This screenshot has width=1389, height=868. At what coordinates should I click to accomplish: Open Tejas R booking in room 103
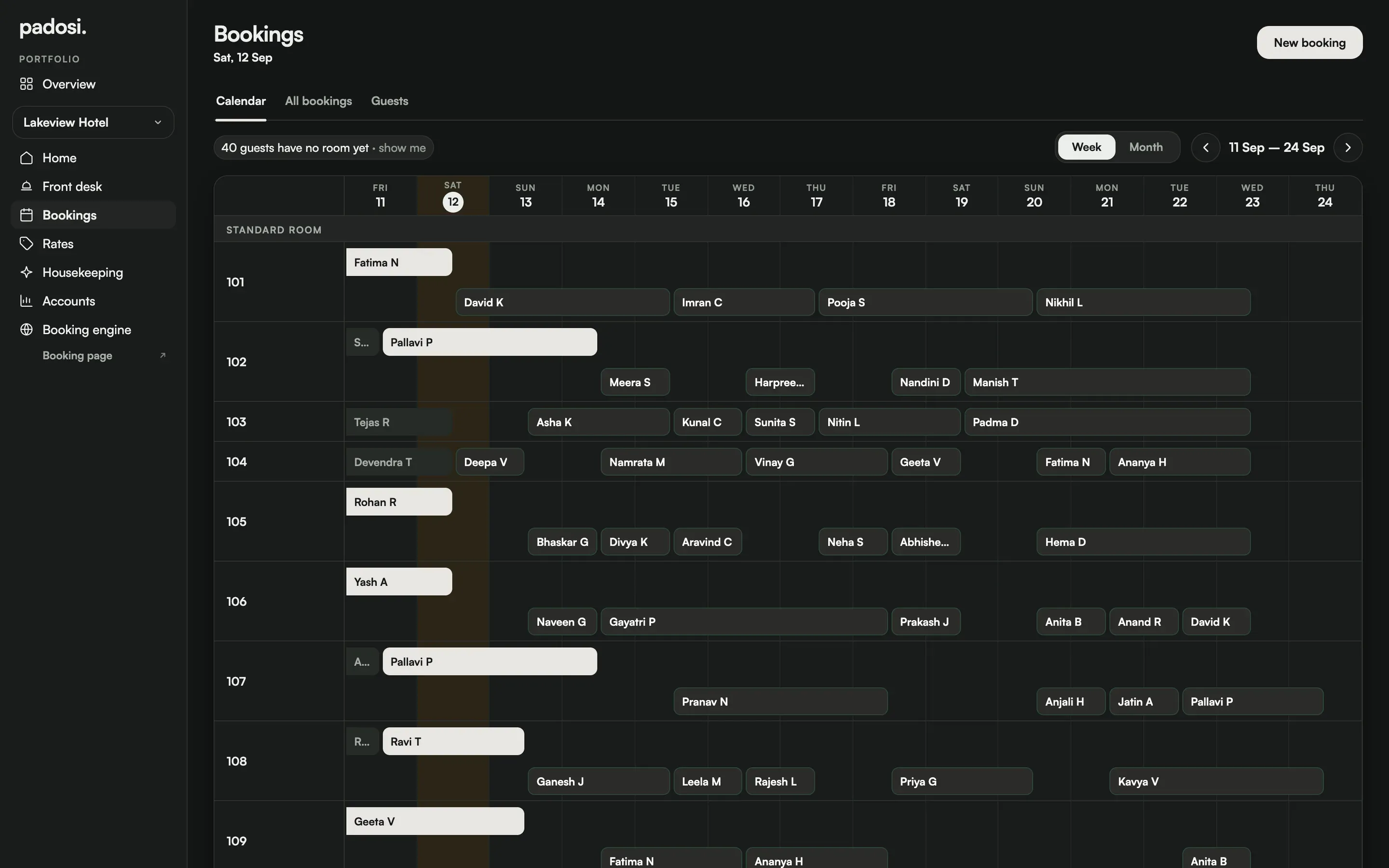click(399, 422)
